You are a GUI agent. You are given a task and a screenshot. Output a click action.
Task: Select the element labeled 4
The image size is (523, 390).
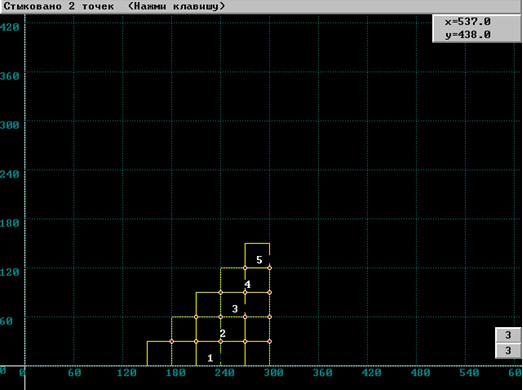pos(247,284)
